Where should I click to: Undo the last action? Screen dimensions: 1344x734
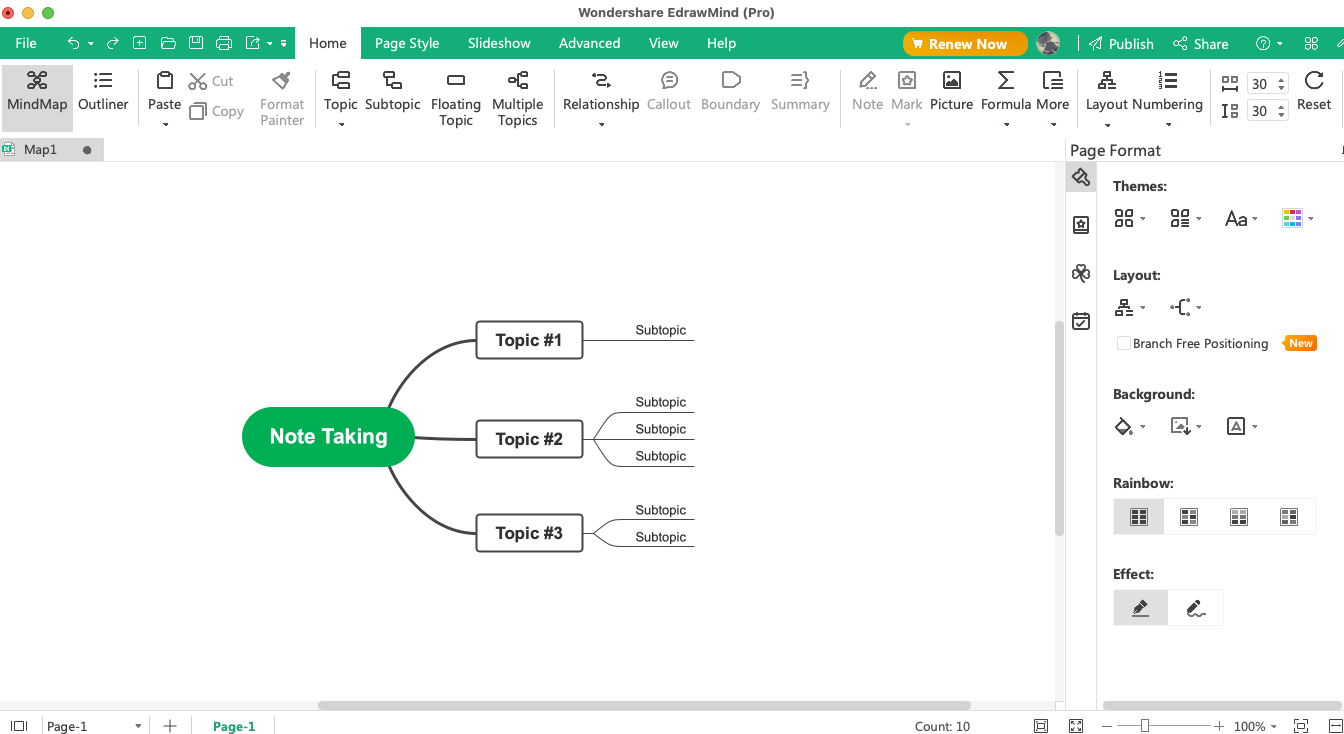[x=73, y=44]
